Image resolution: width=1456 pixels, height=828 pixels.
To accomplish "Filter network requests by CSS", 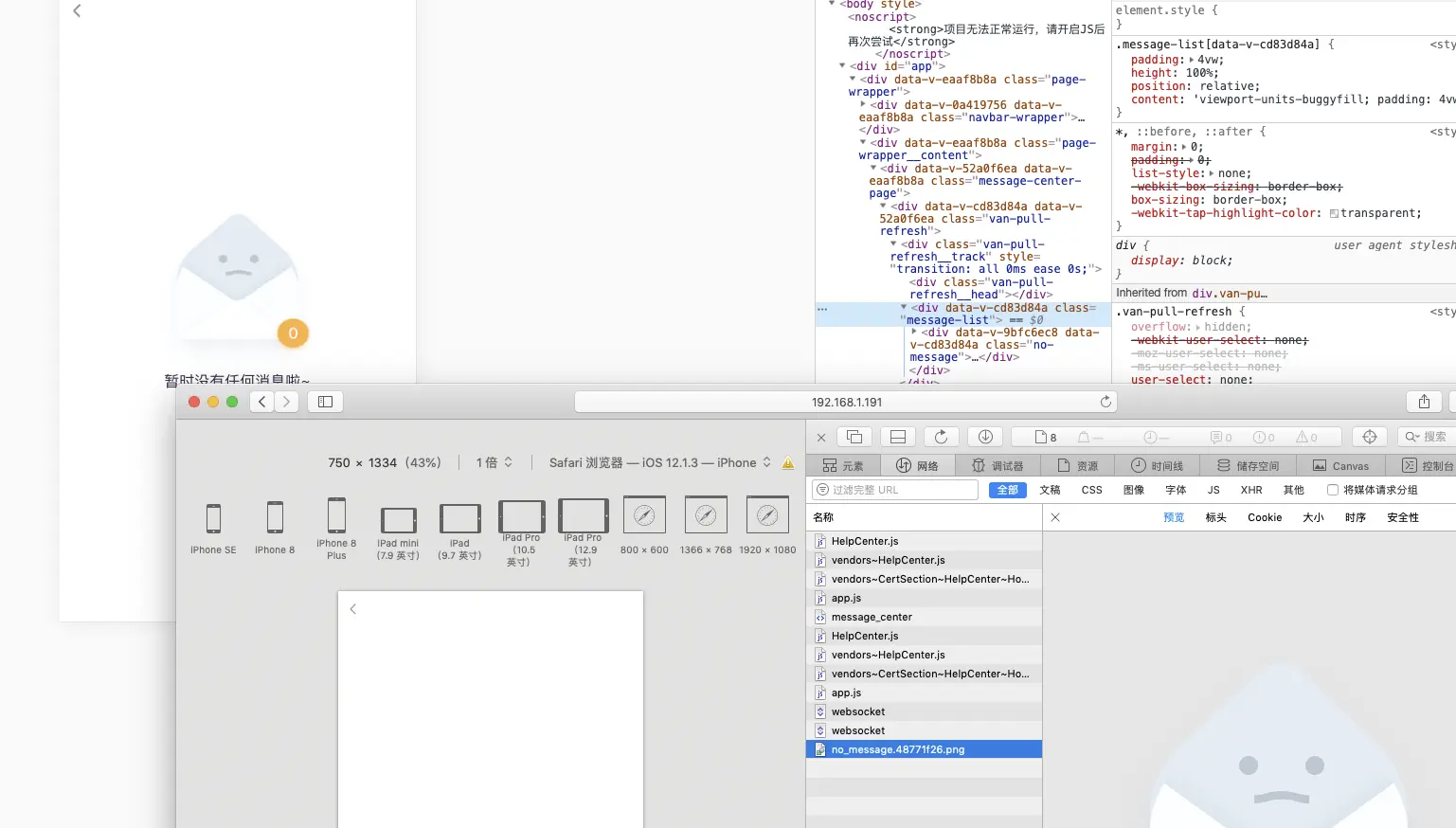I will pyautogui.click(x=1092, y=490).
